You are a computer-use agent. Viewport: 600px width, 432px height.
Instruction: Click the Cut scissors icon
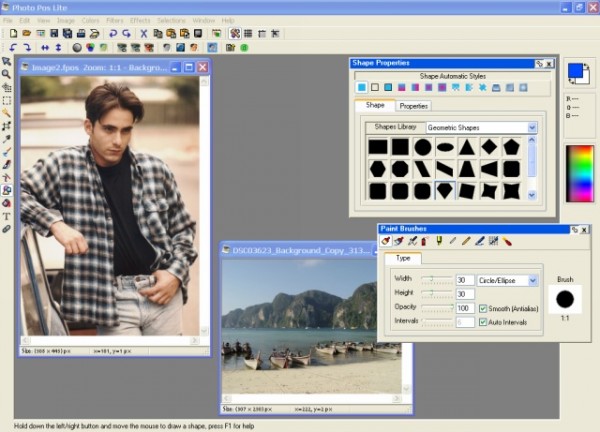click(144, 33)
